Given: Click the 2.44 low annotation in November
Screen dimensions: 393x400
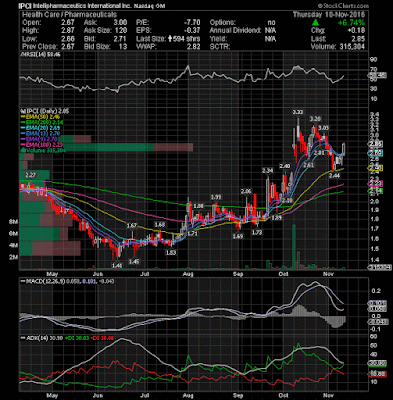Looking at the screenshot, I should 334,175.
